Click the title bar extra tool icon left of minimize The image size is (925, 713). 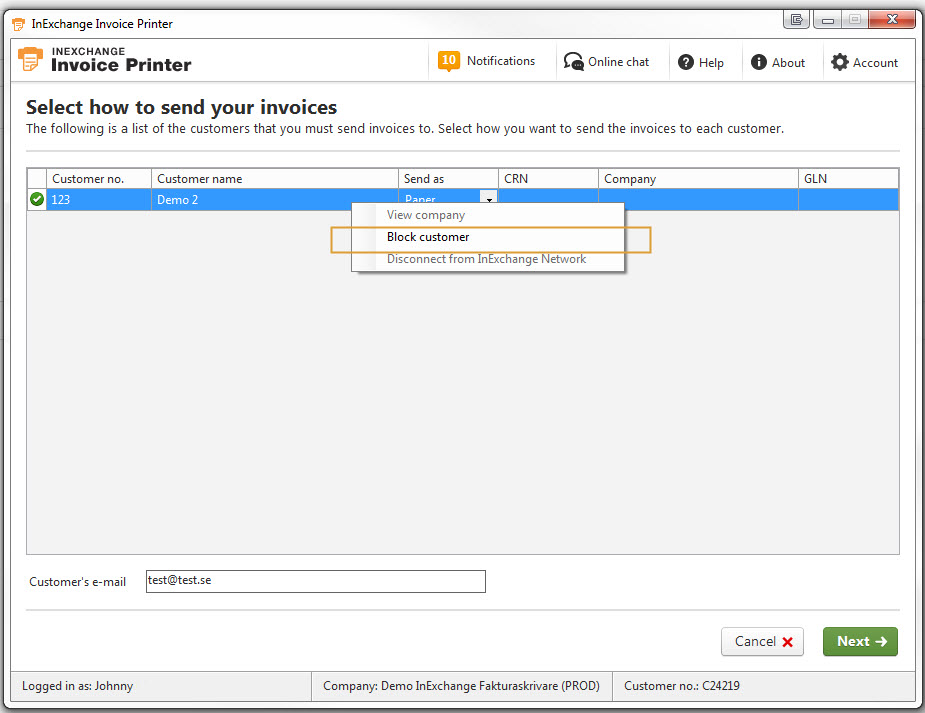tap(796, 20)
